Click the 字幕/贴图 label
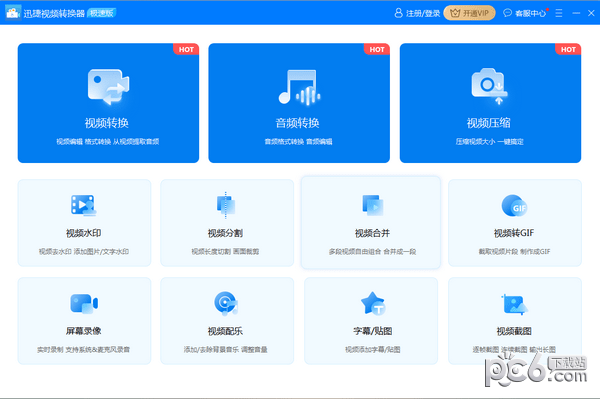The image size is (600, 399). 373,331
